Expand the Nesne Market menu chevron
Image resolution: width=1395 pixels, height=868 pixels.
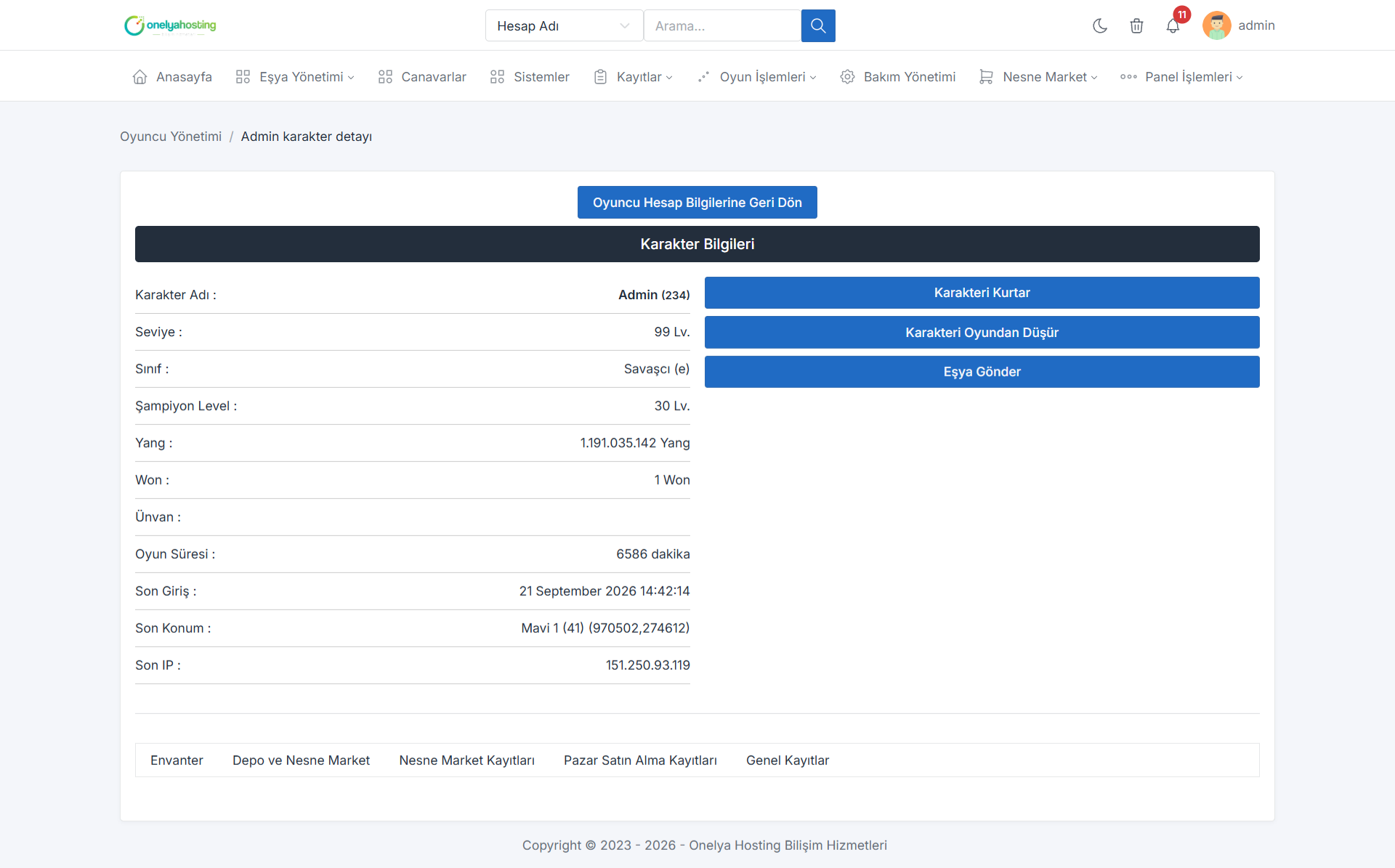[x=1094, y=78]
